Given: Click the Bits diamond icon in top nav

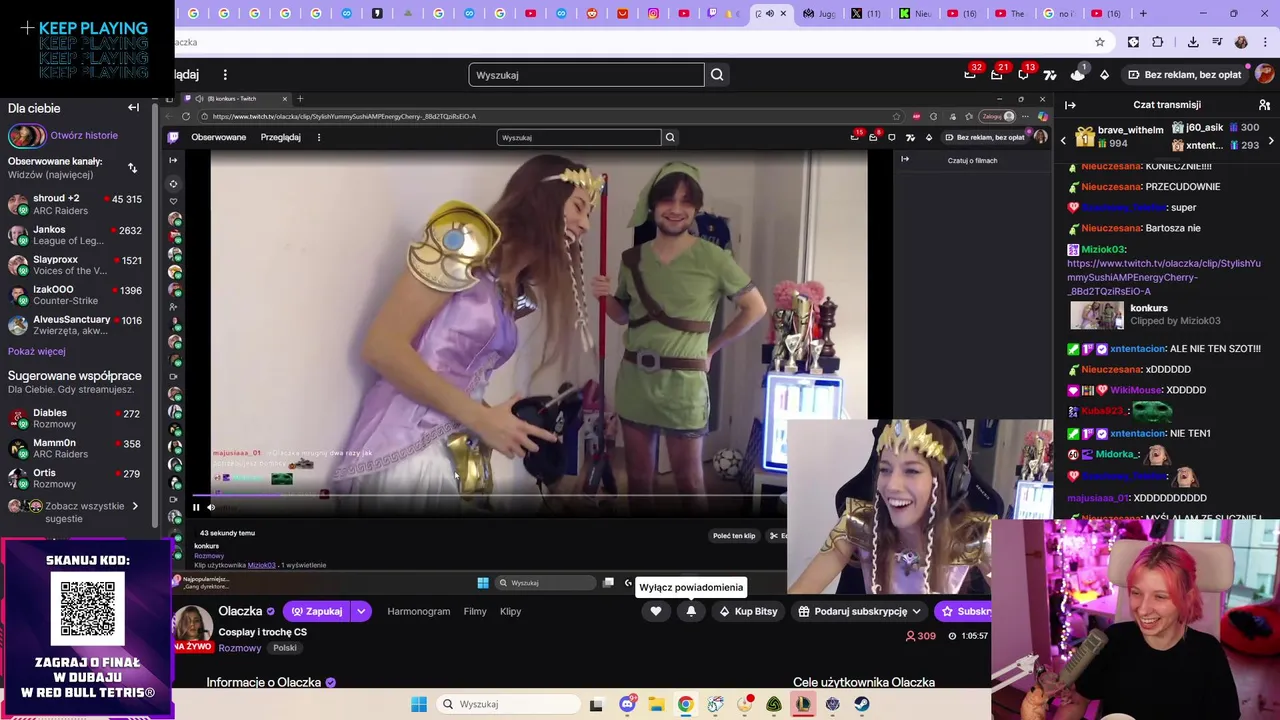Looking at the screenshot, I should pos(1104,75).
